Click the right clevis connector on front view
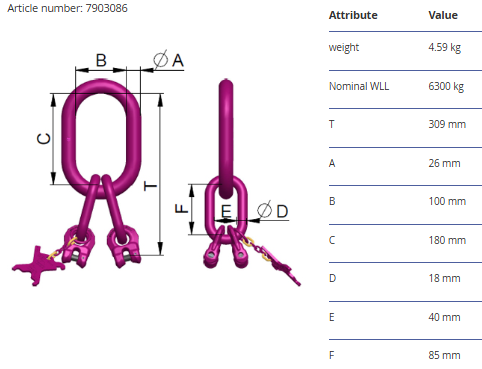The image size is (482, 369). (x=124, y=246)
